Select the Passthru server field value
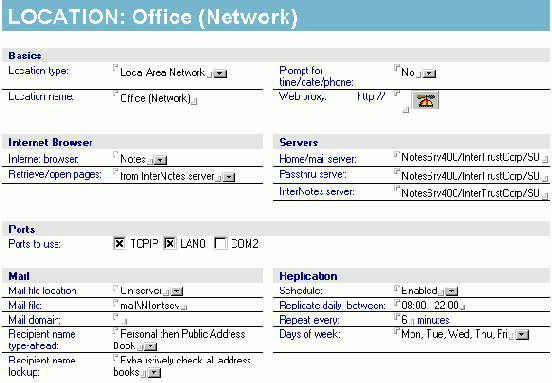 point(471,175)
